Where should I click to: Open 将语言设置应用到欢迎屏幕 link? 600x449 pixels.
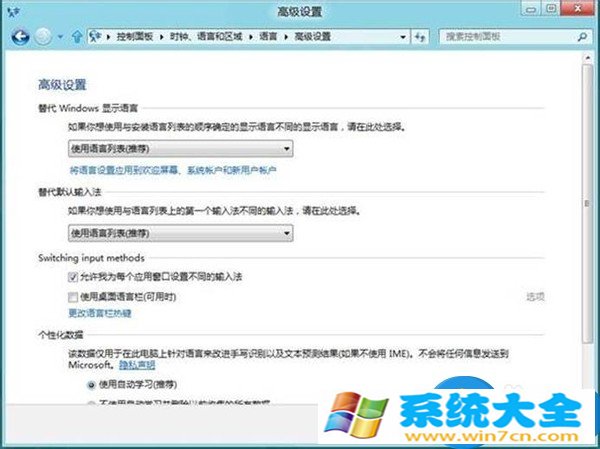173,170
